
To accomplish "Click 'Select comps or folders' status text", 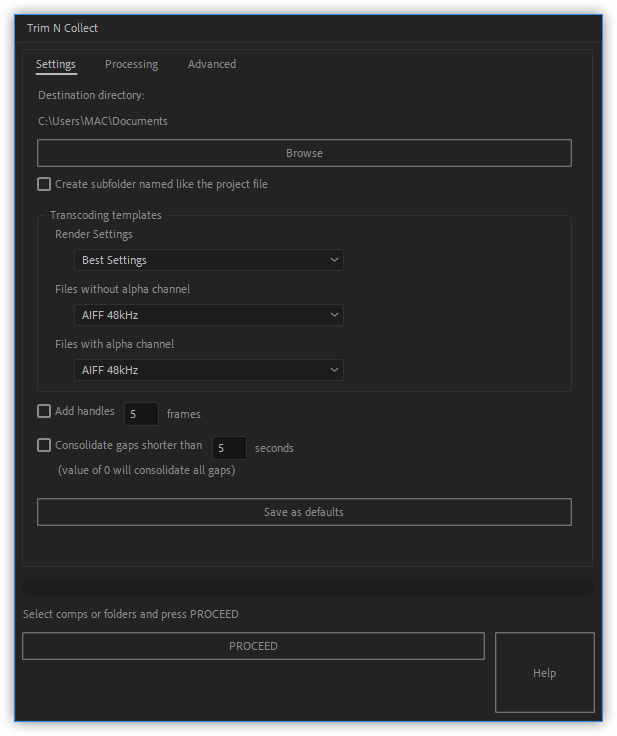I will click(x=131, y=614).
